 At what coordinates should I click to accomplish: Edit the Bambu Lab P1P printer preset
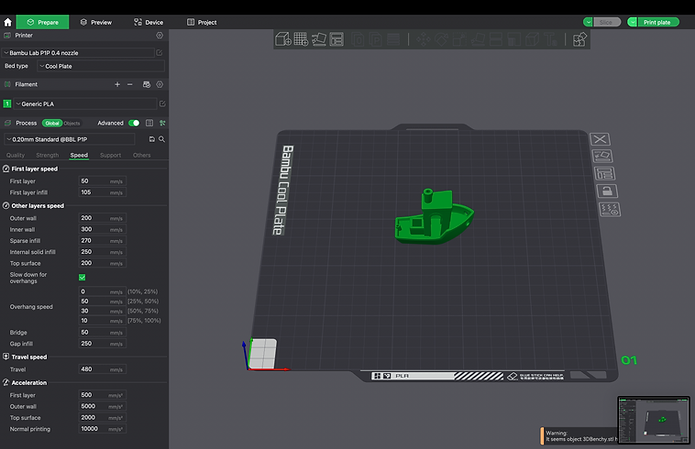(x=159, y=53)
